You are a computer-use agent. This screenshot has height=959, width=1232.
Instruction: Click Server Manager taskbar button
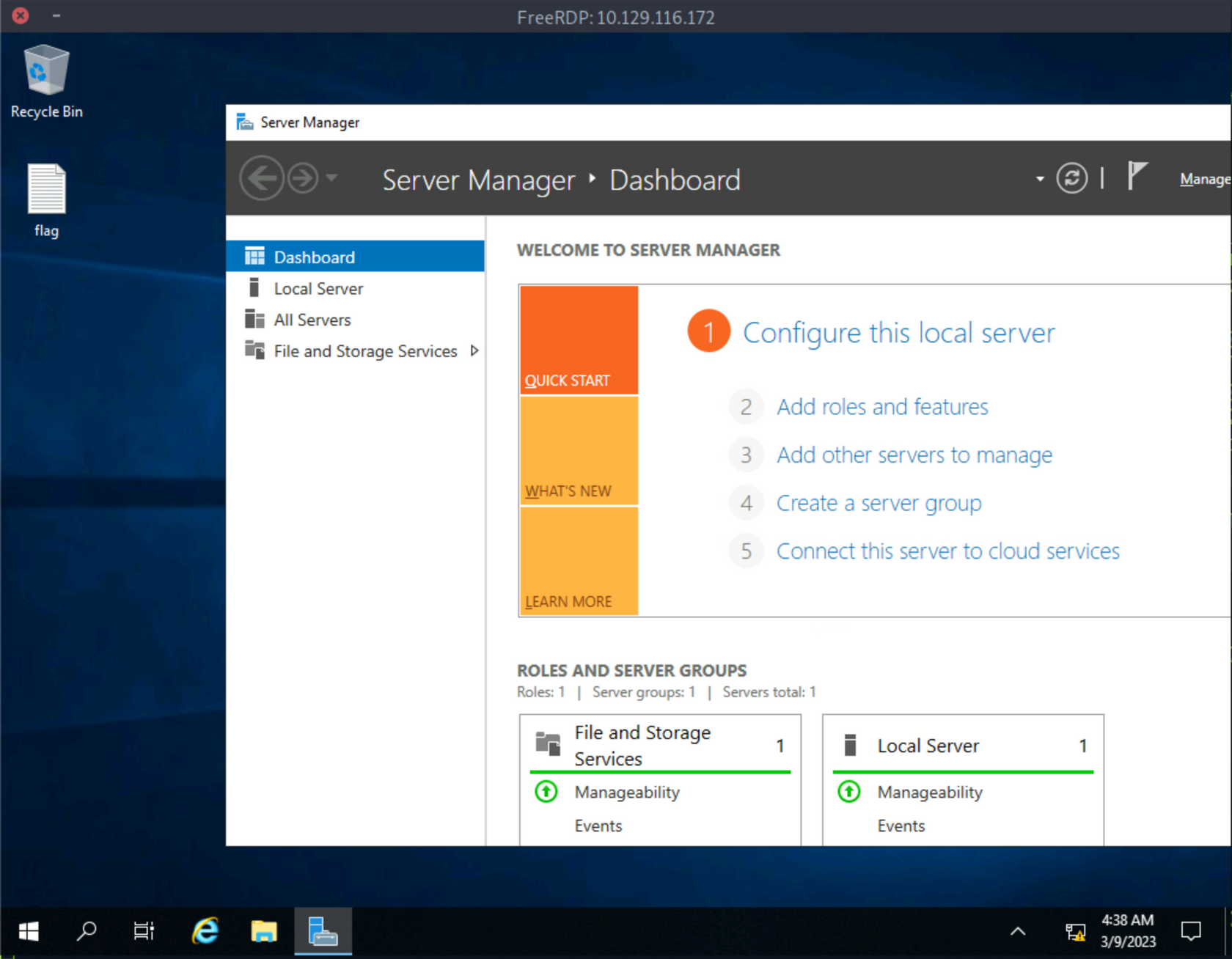pyautogui.click(x=323, y=932)
